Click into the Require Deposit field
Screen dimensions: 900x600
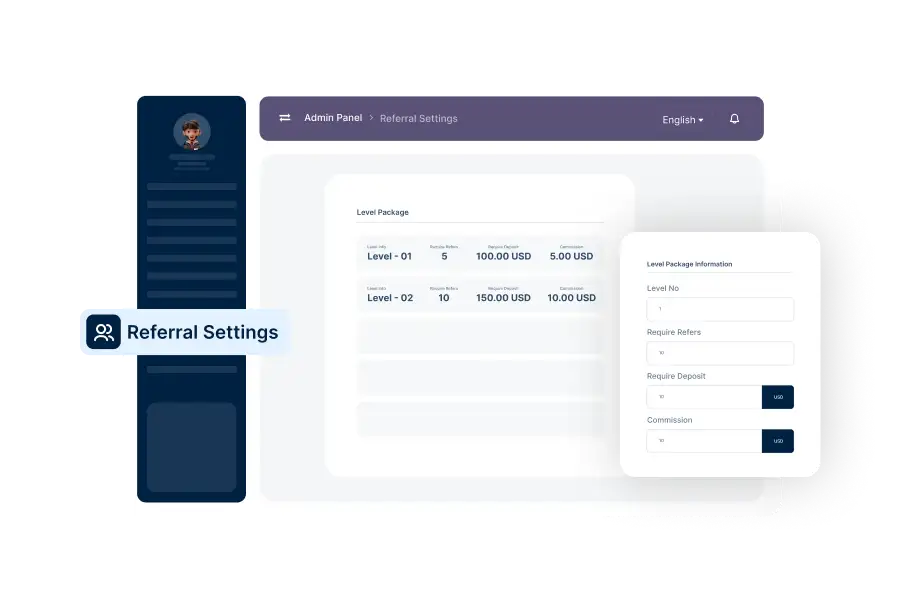(x=704, y=397)
